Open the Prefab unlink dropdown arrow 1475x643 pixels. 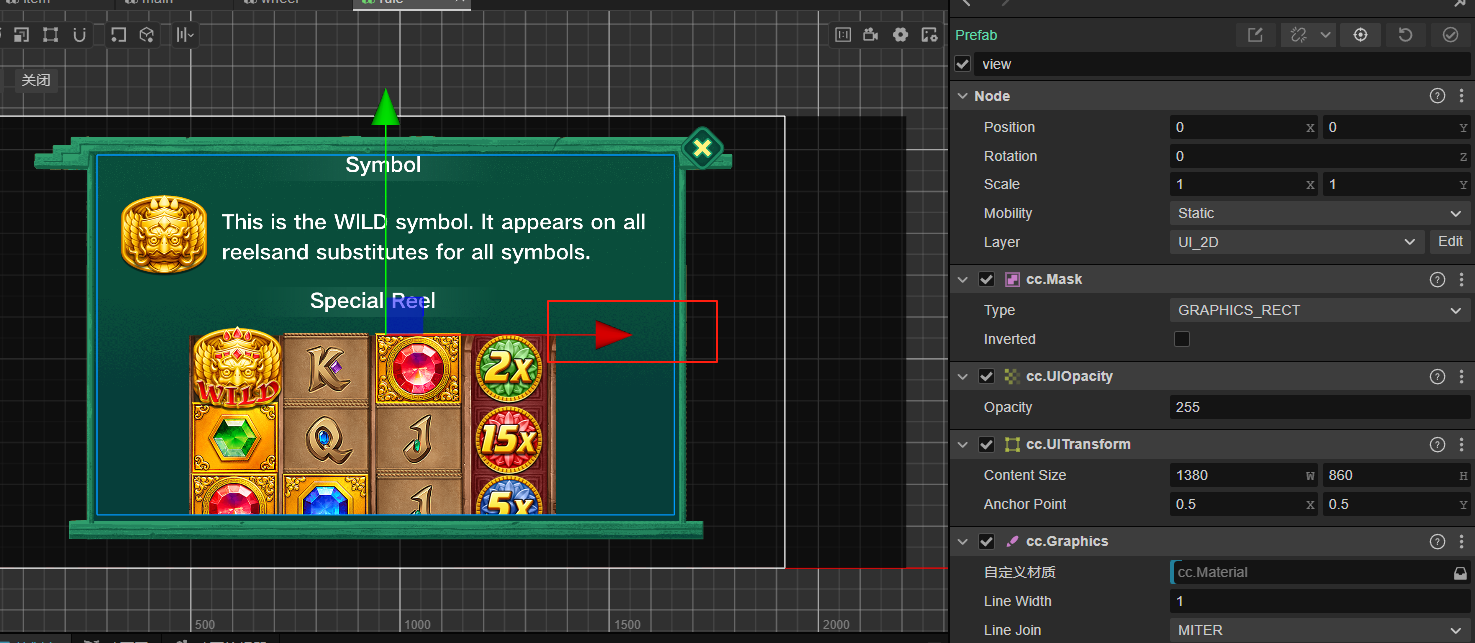tap(1326, 35)
